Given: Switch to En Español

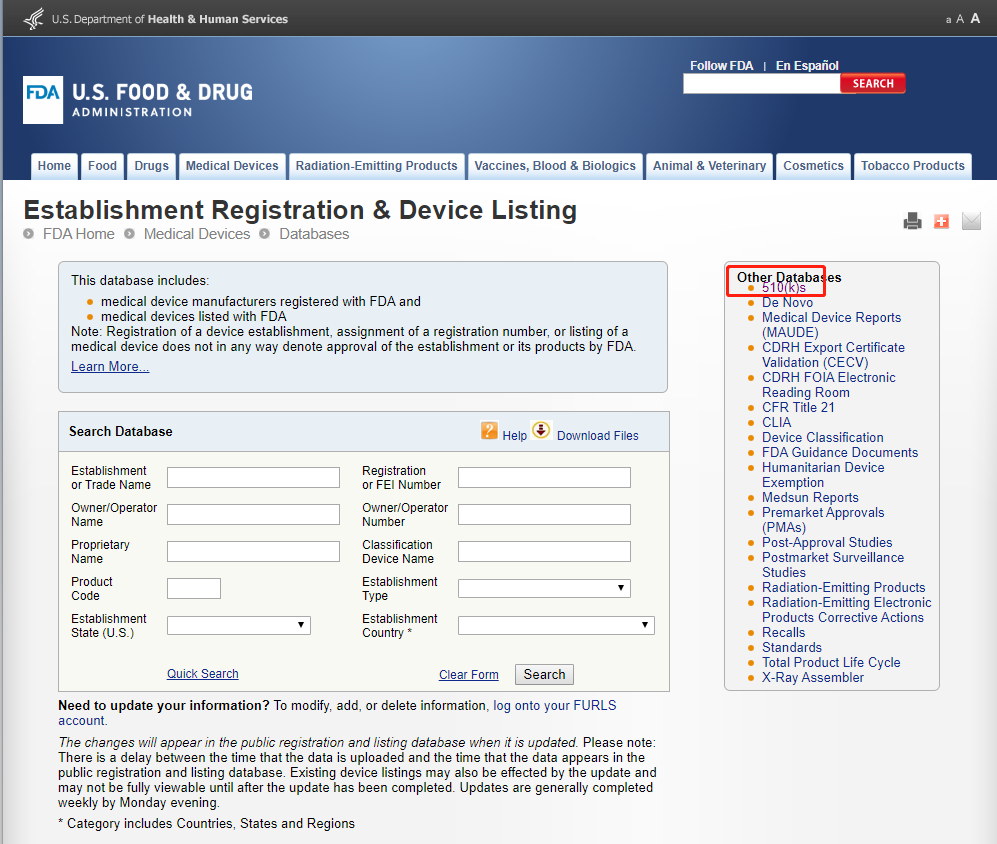Looking at the screenshot, I should click(807, 66).
